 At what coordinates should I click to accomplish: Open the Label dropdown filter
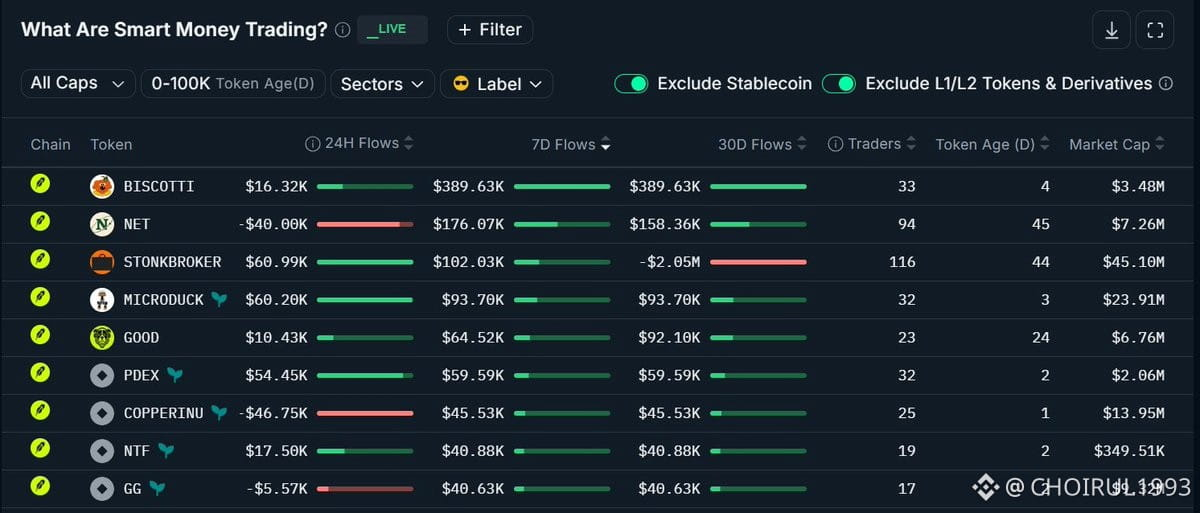496,84
